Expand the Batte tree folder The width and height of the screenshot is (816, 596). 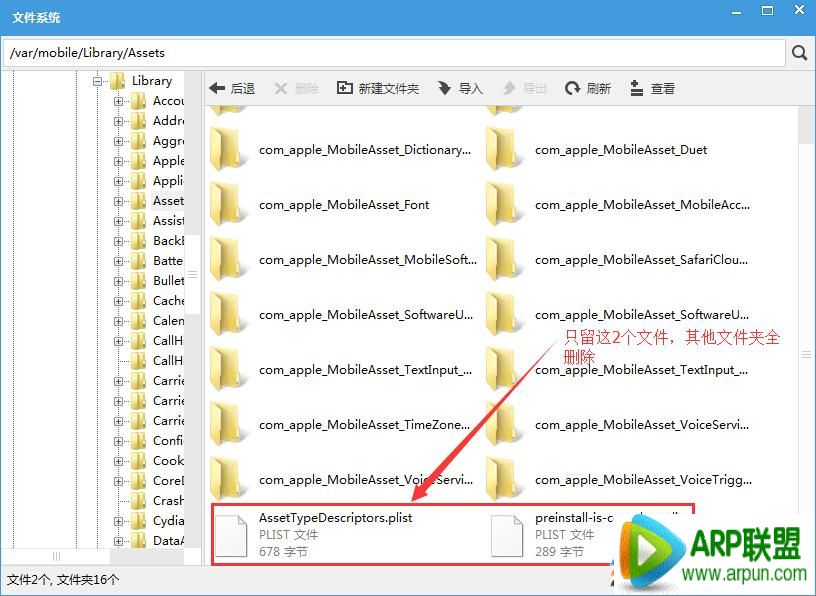(x=119, y=261)
